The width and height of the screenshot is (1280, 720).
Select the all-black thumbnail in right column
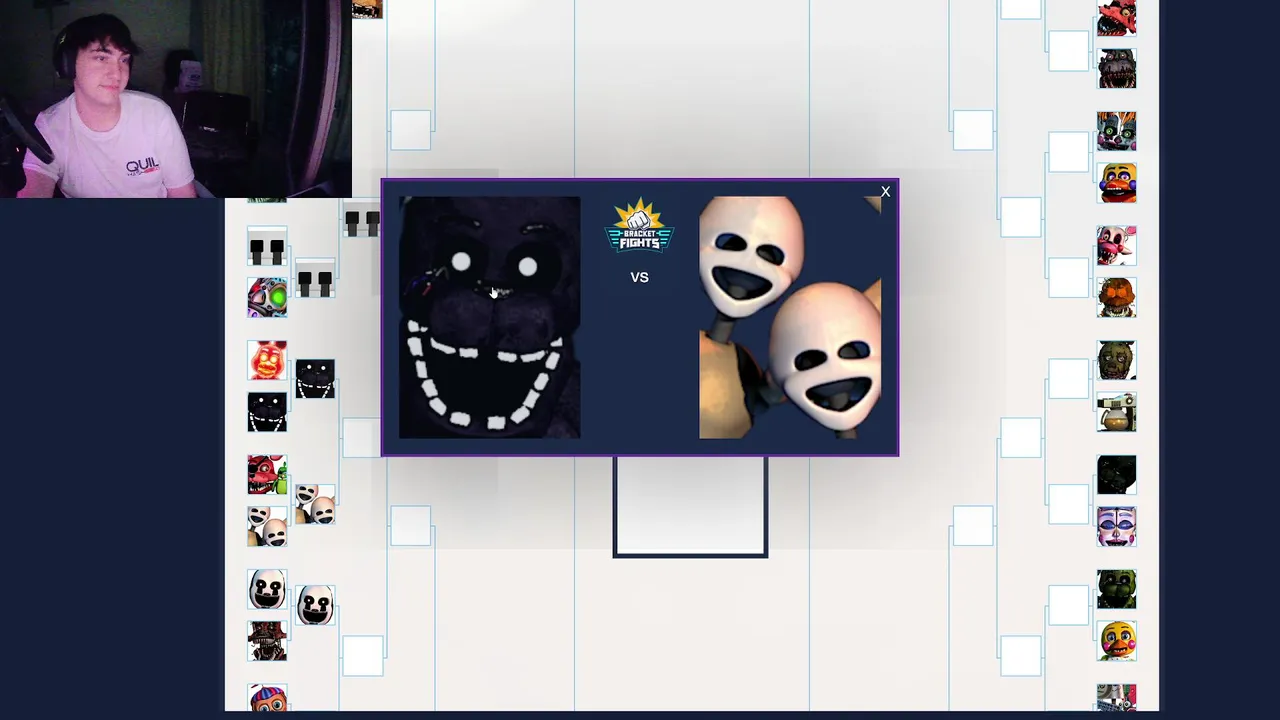click(x=1116, y=475)
